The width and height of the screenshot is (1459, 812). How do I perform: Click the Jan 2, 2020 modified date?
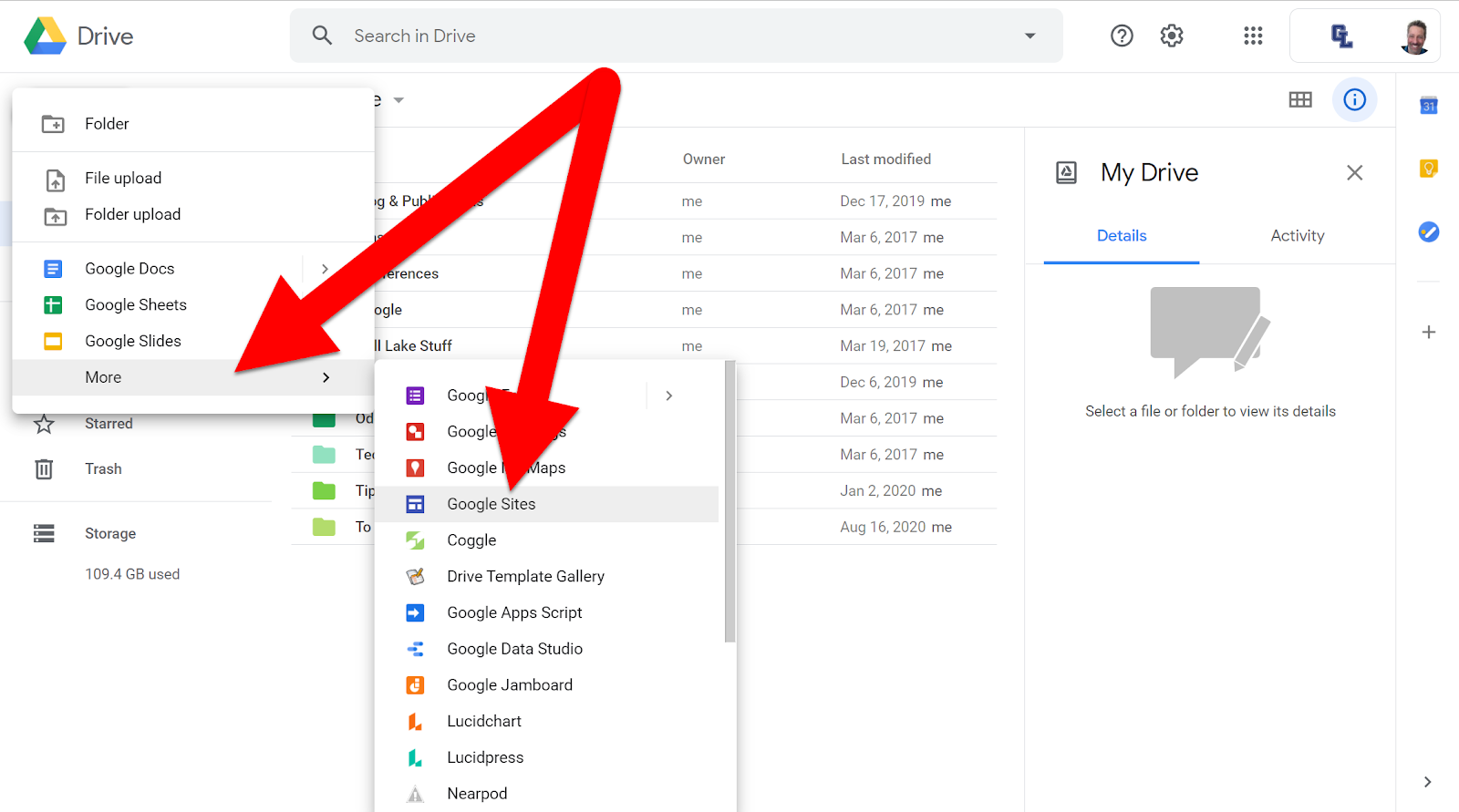pos(878,491)
